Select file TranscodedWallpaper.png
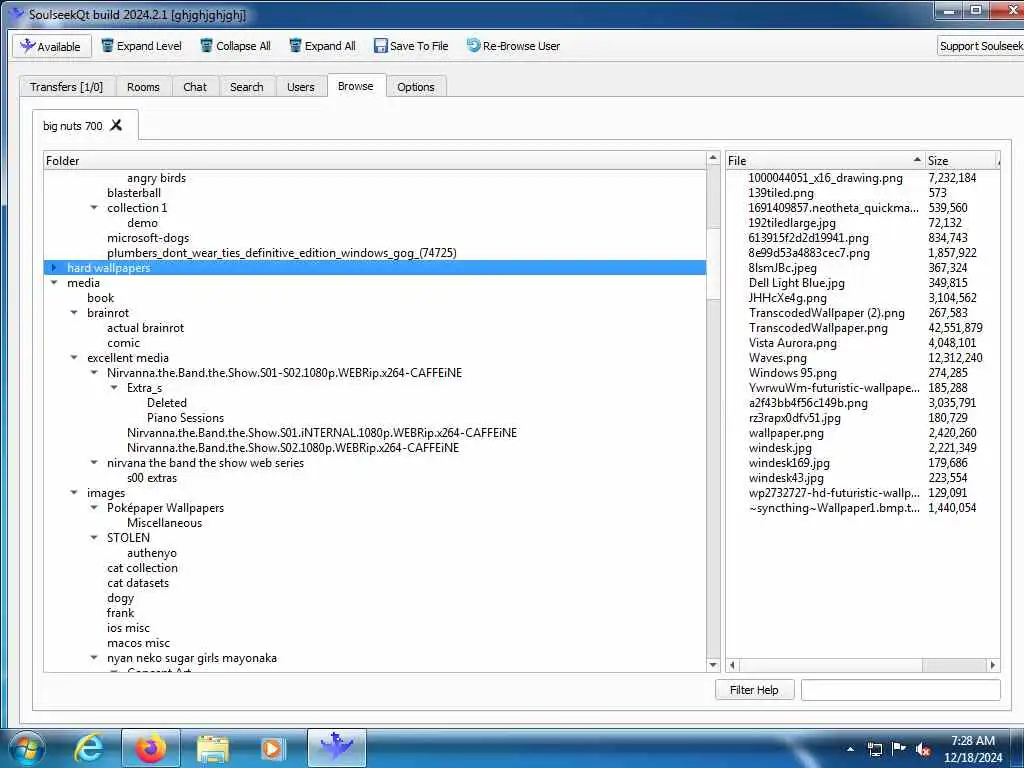Screen dimensions: 1024x768 [x=818, y=328]
